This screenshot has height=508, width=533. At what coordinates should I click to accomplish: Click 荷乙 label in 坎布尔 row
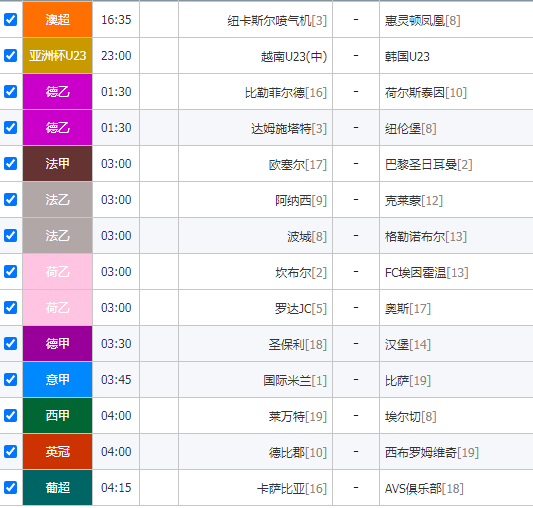click(x=57, y=272)
